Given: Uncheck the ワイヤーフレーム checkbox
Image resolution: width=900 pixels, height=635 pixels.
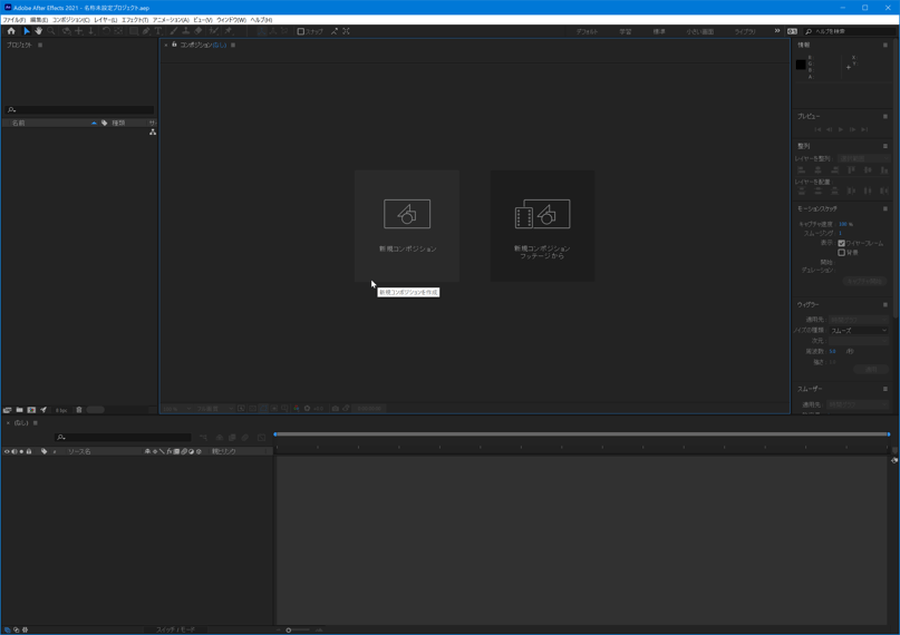Looking at the screenshot, I should [842, 242].
